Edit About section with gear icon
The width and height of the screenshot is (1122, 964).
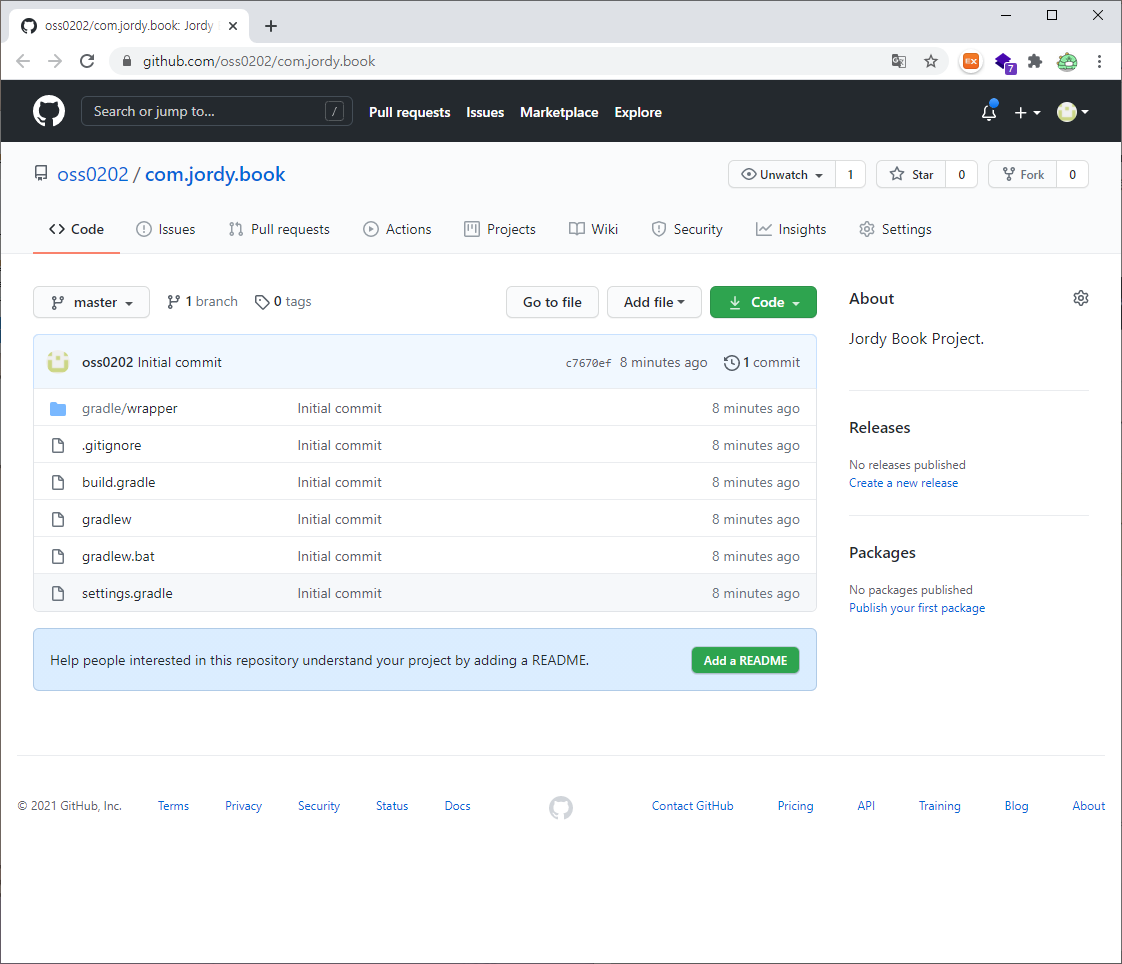[1080, 298]
